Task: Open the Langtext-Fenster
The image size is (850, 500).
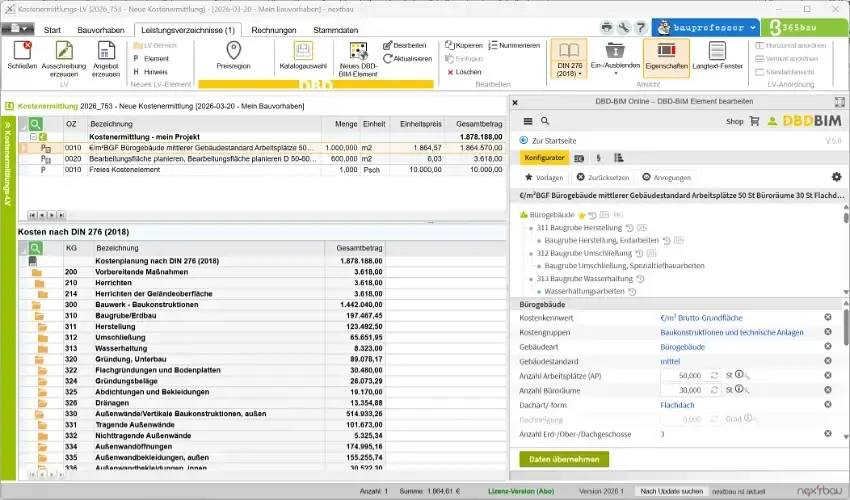Action: [717, 55]
